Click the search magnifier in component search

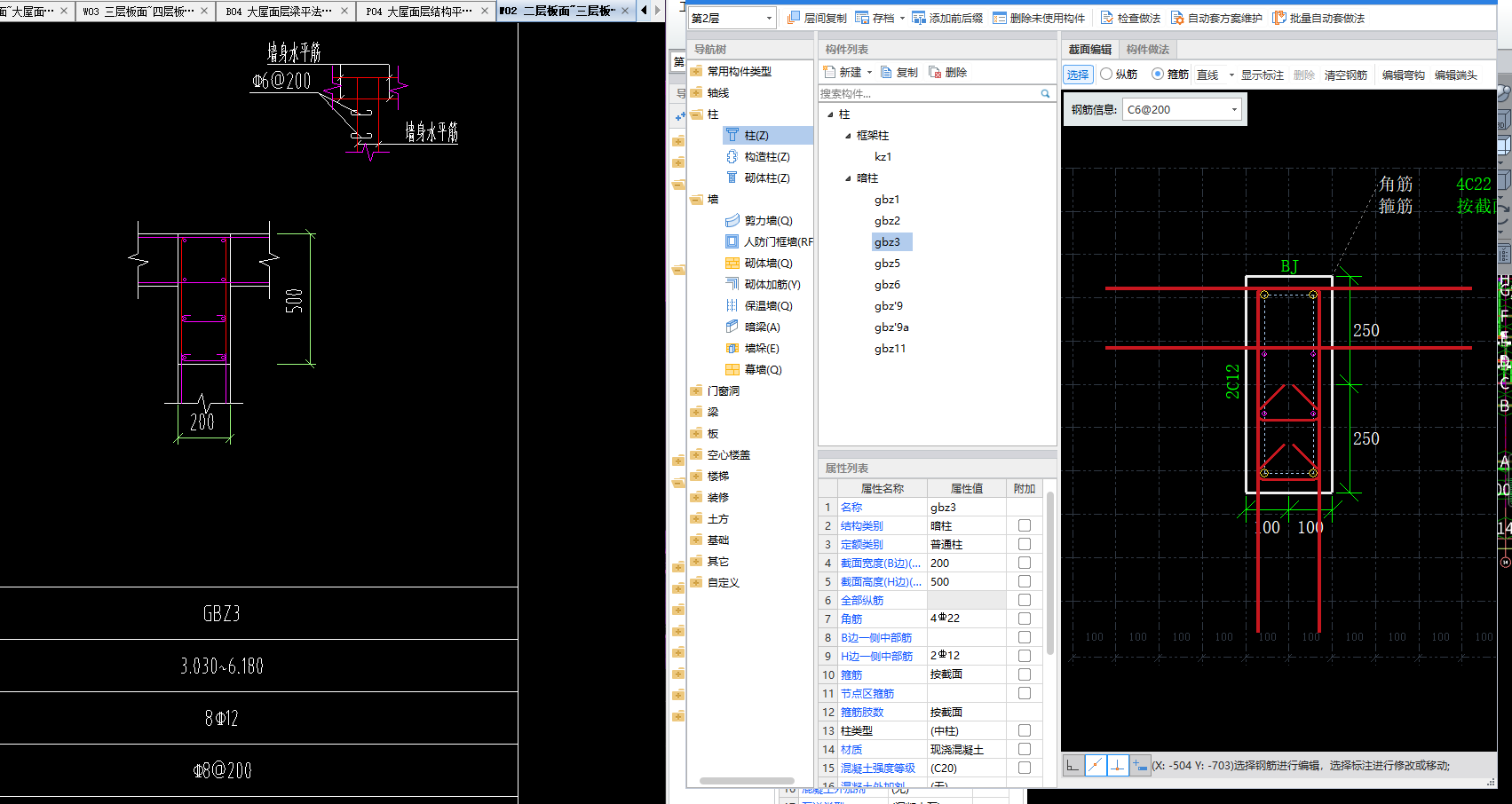click(1045, 93)
